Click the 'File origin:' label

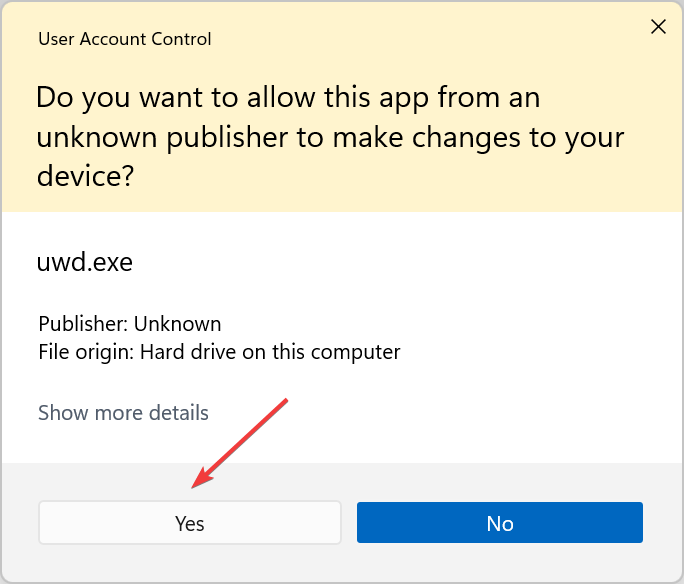[86, 352]
